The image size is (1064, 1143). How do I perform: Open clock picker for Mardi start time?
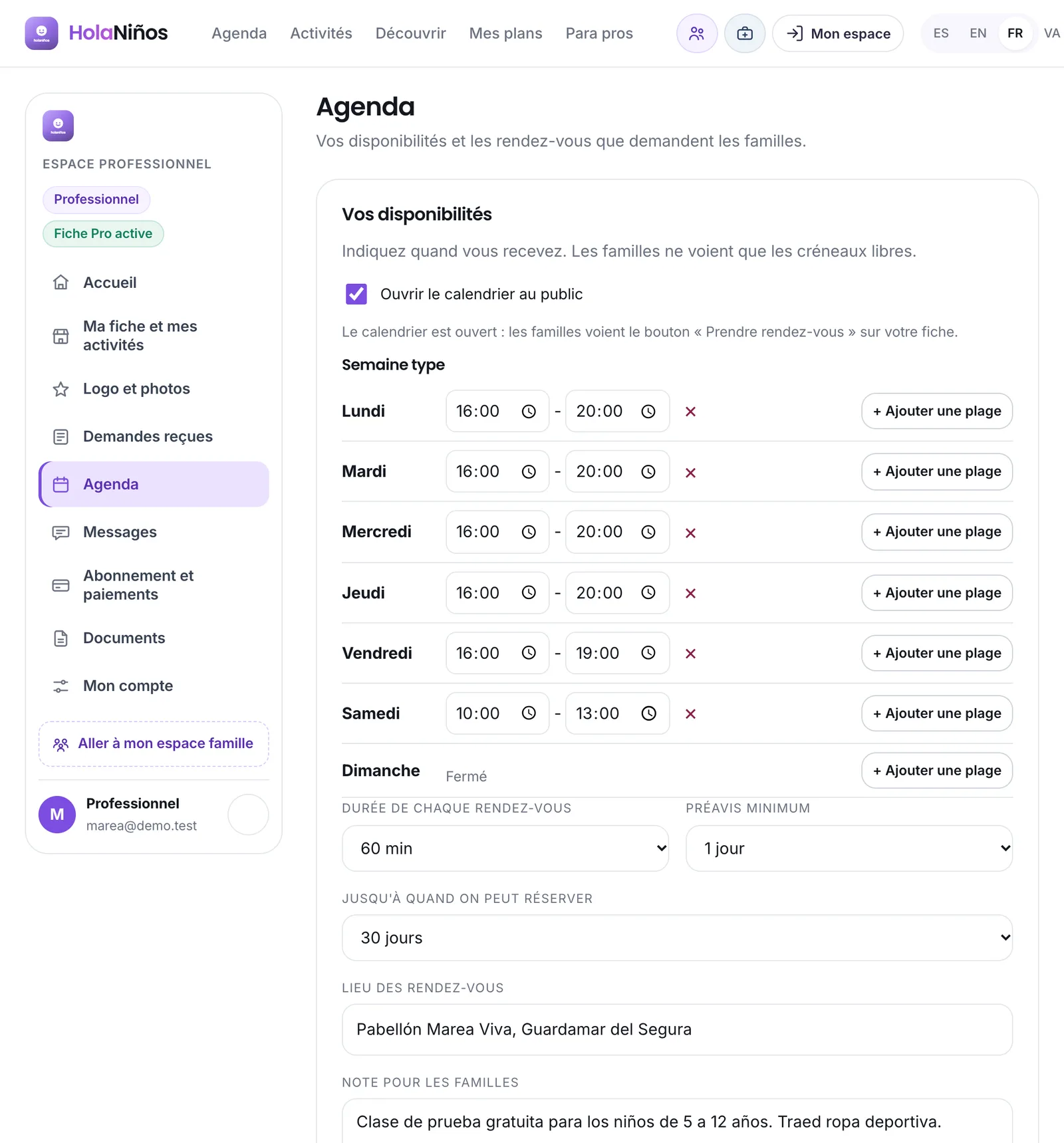pyautogui.click(x=529, y=471)
